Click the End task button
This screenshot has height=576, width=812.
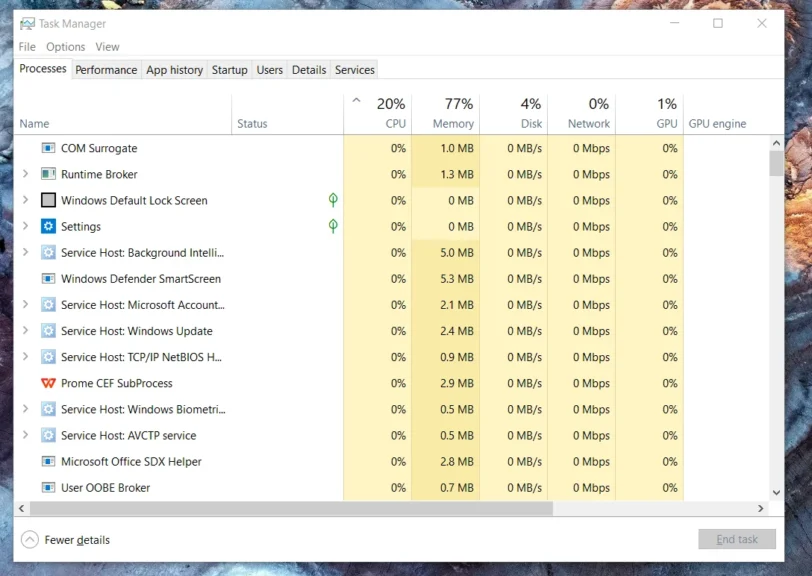(x=737, y=539)
